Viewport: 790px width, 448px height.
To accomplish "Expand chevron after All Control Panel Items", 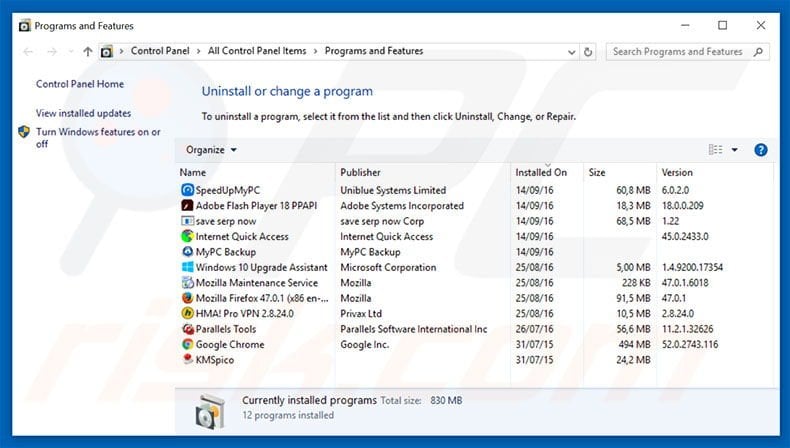I will 315,51.
